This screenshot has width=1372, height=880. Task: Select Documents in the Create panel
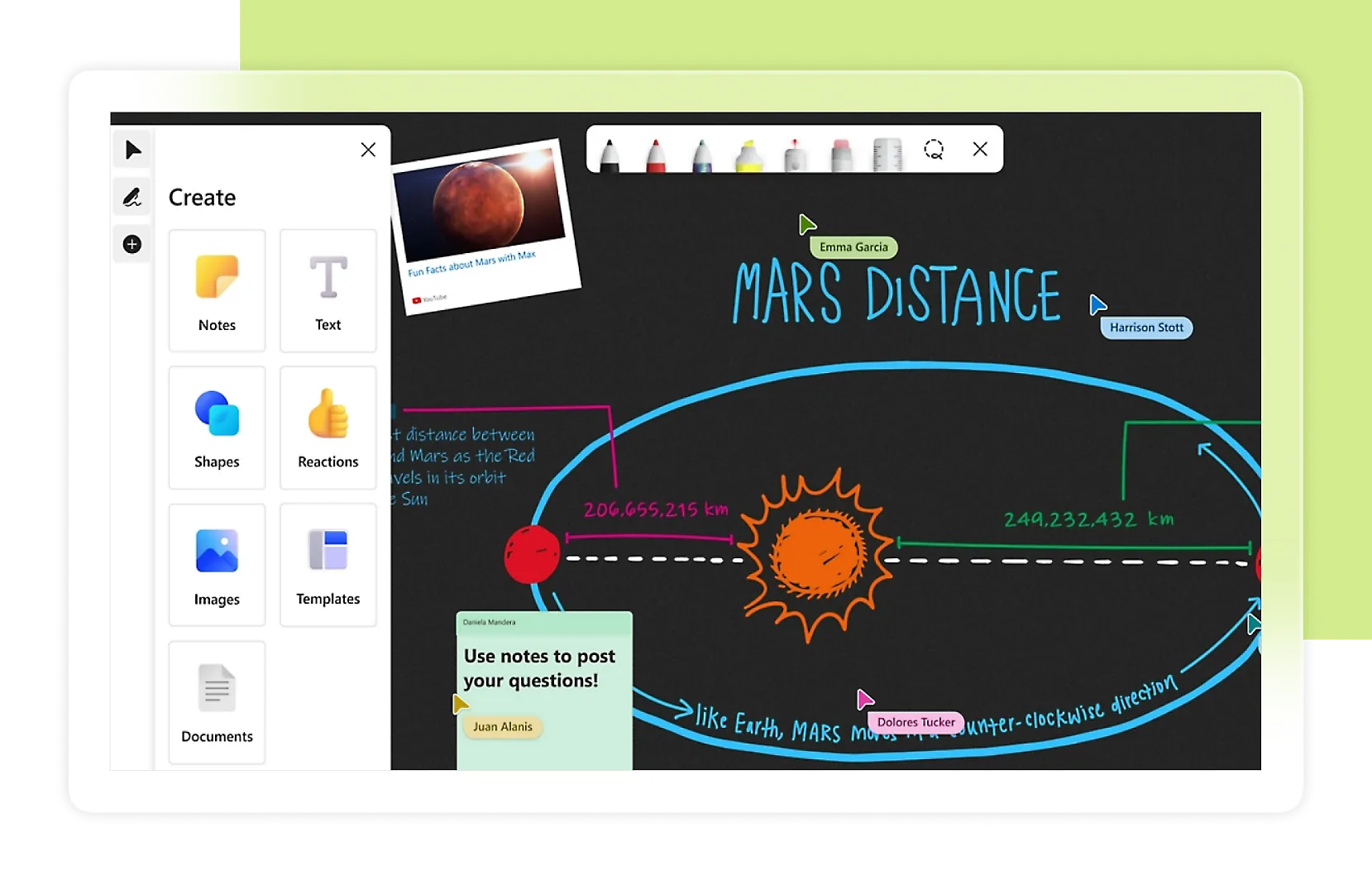click(217, 702)
